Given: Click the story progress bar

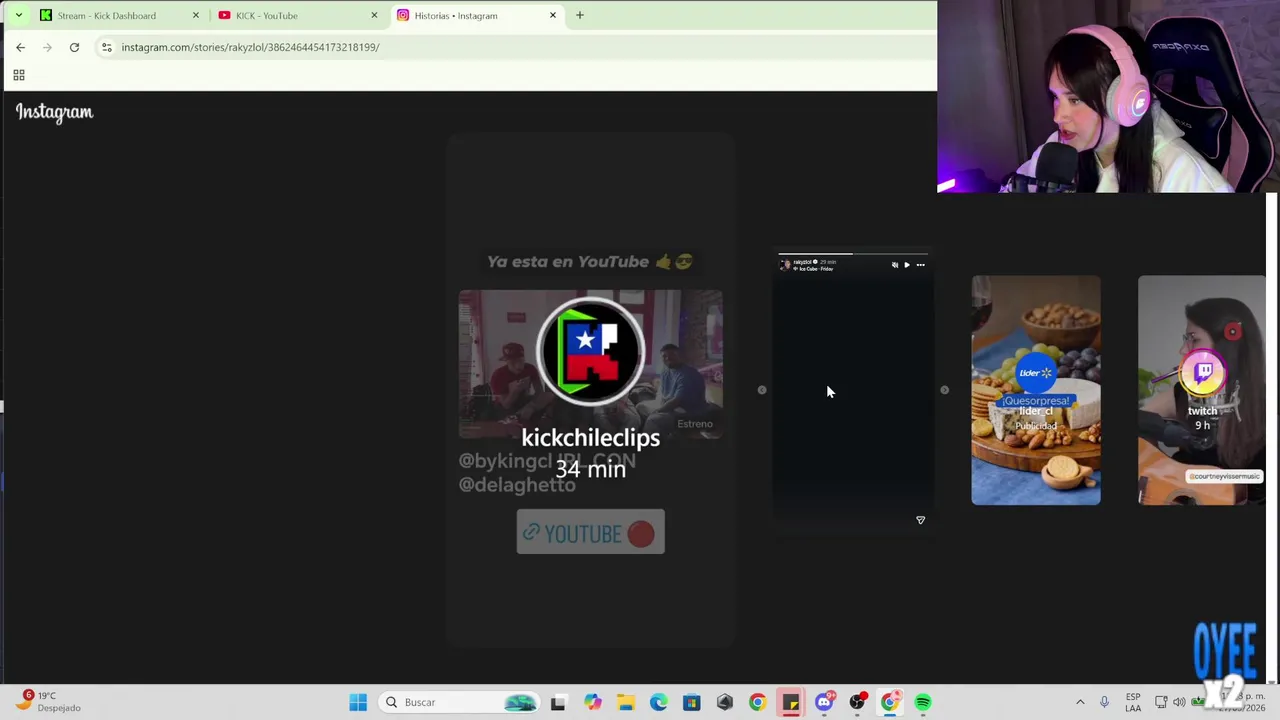Looking at the screenshot, I should pos(852,254).
